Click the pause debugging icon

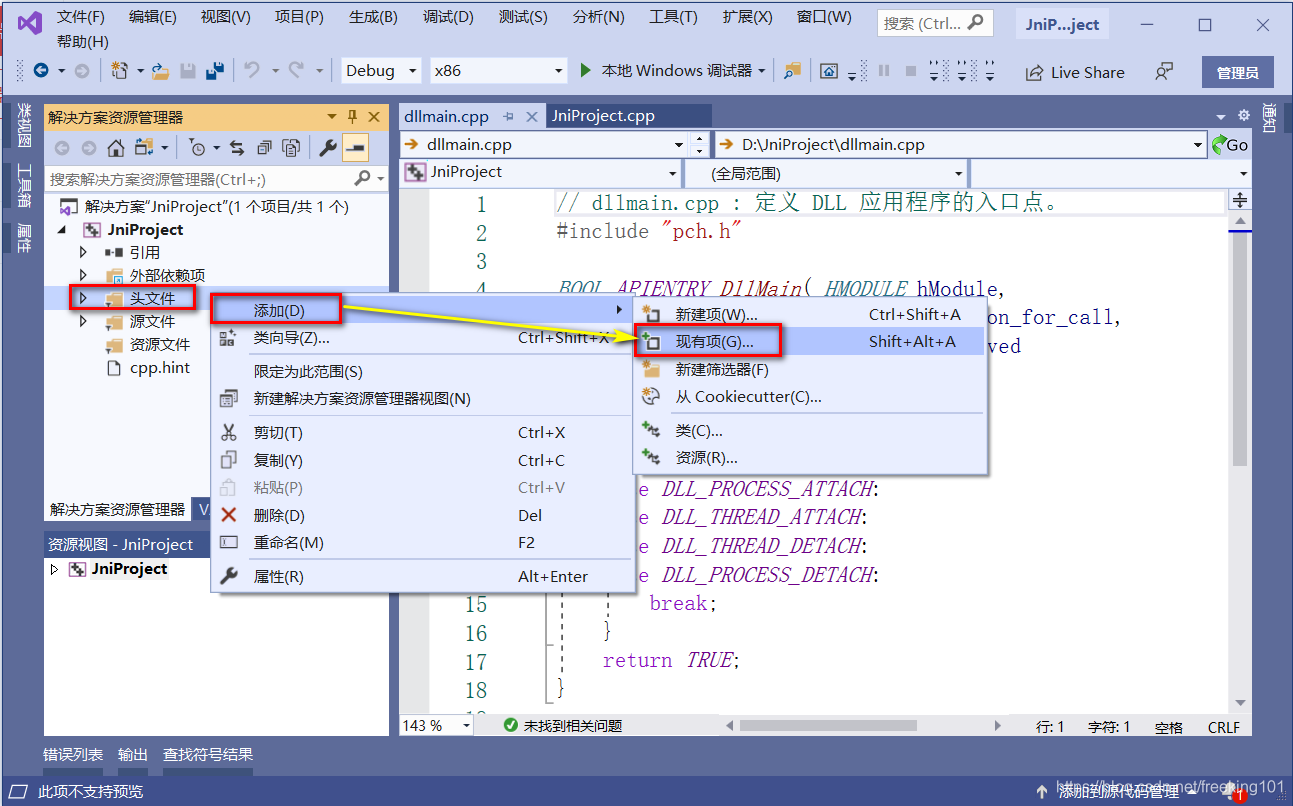883,71
